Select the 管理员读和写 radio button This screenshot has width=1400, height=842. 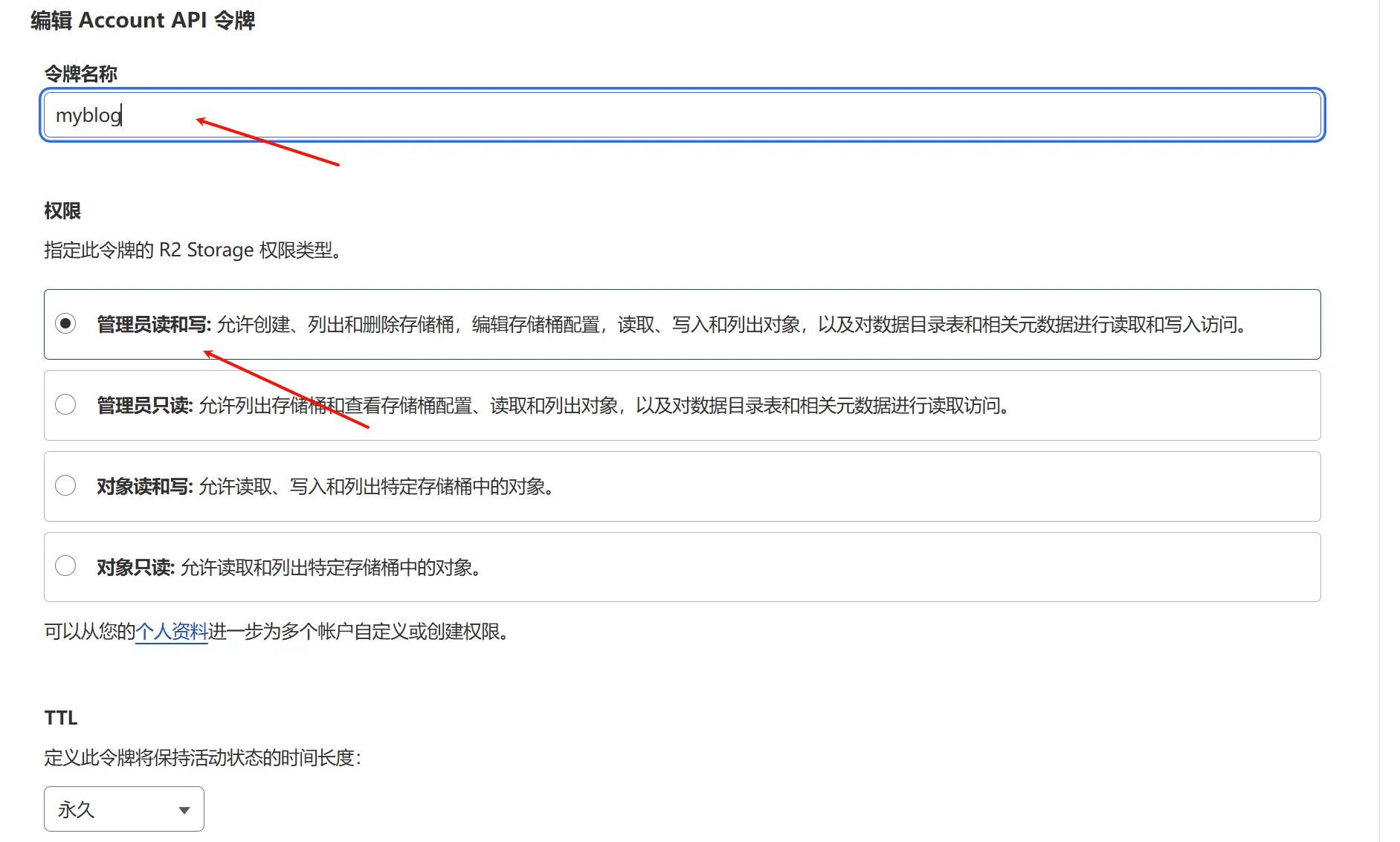point(65,323)
